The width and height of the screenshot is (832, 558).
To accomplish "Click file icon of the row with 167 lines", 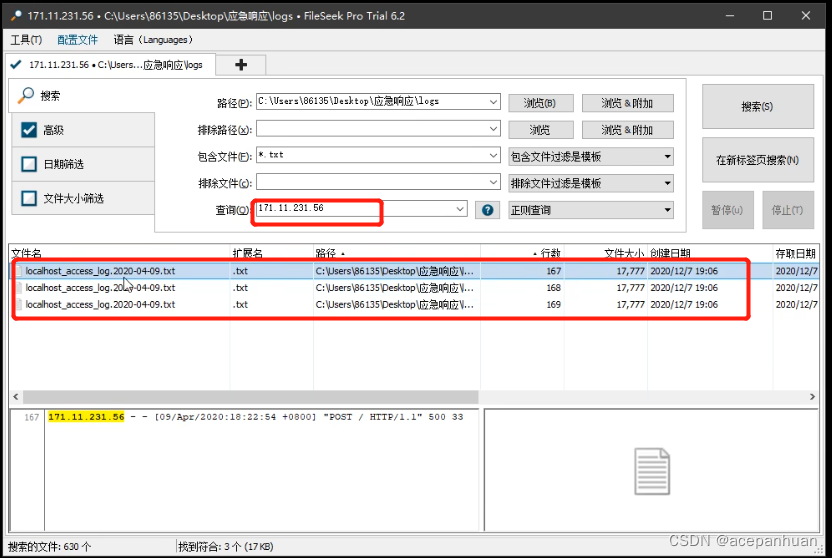I will [x=19, y=271].
